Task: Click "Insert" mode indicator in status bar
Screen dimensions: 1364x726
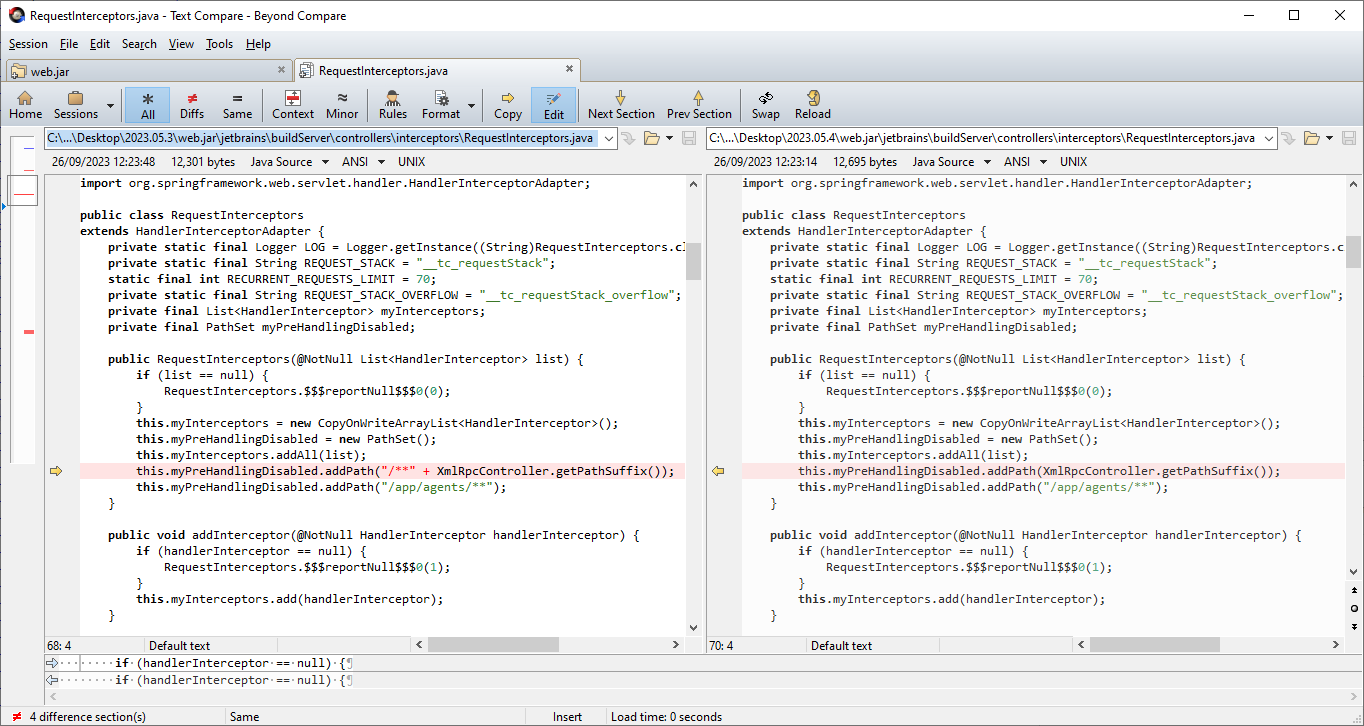Action: [x=567, y=717]
